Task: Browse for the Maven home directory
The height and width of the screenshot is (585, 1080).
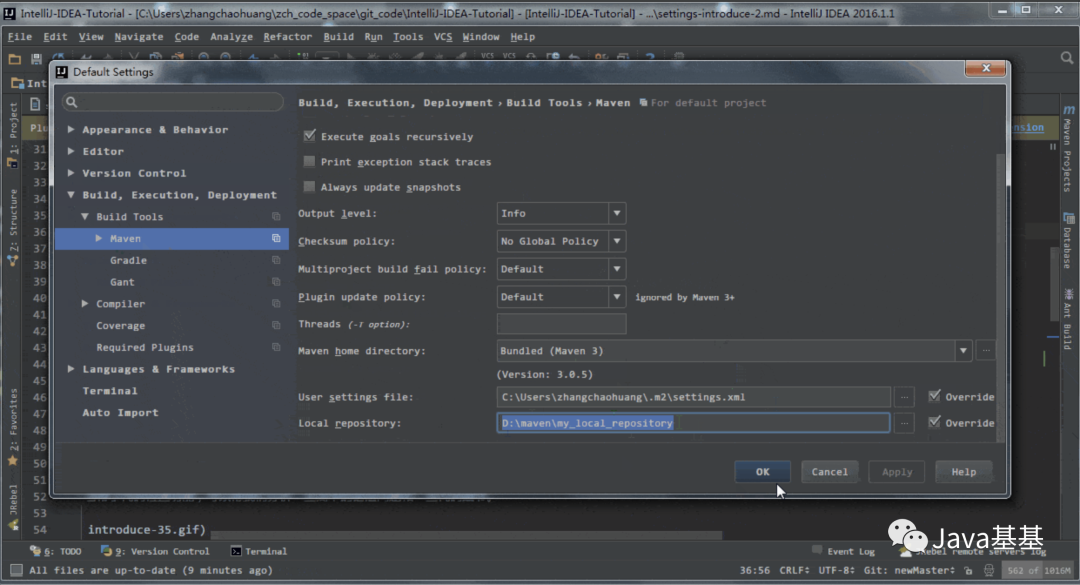Action: click(986, 351)
